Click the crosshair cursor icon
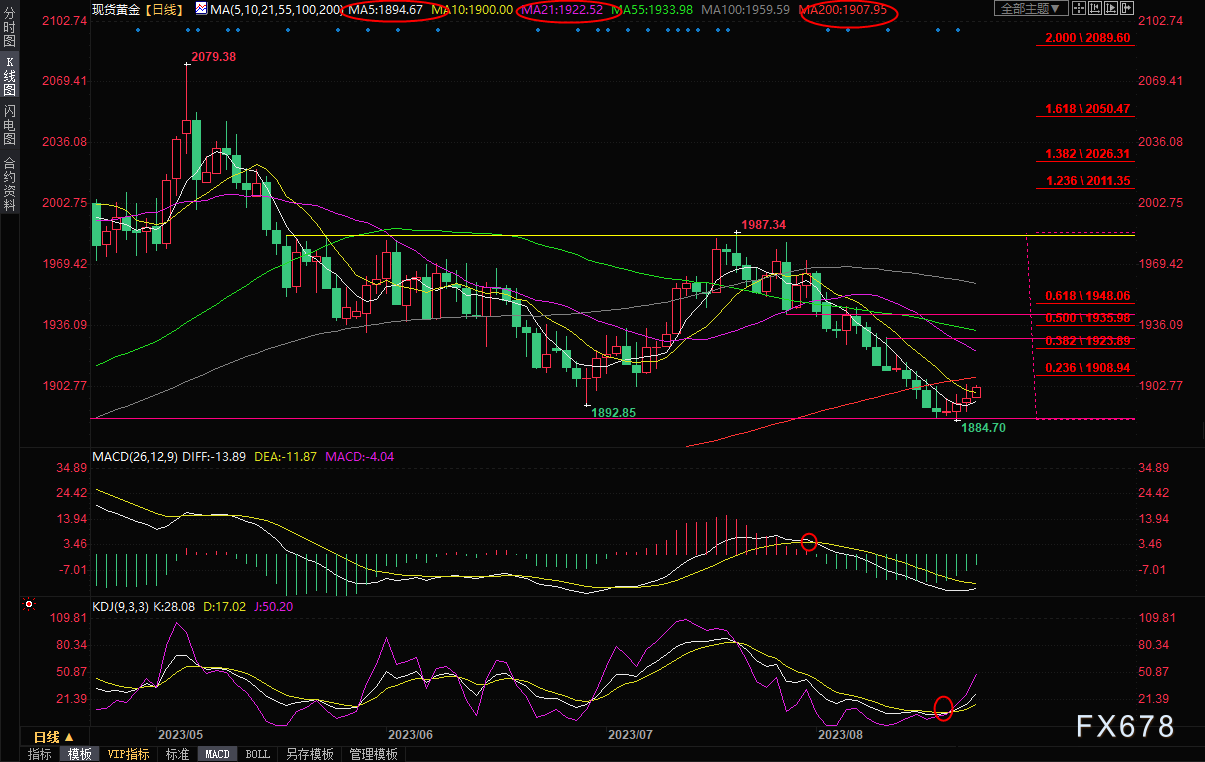The width and height of the screenshot is (1205, 762). coord(1081,9)
